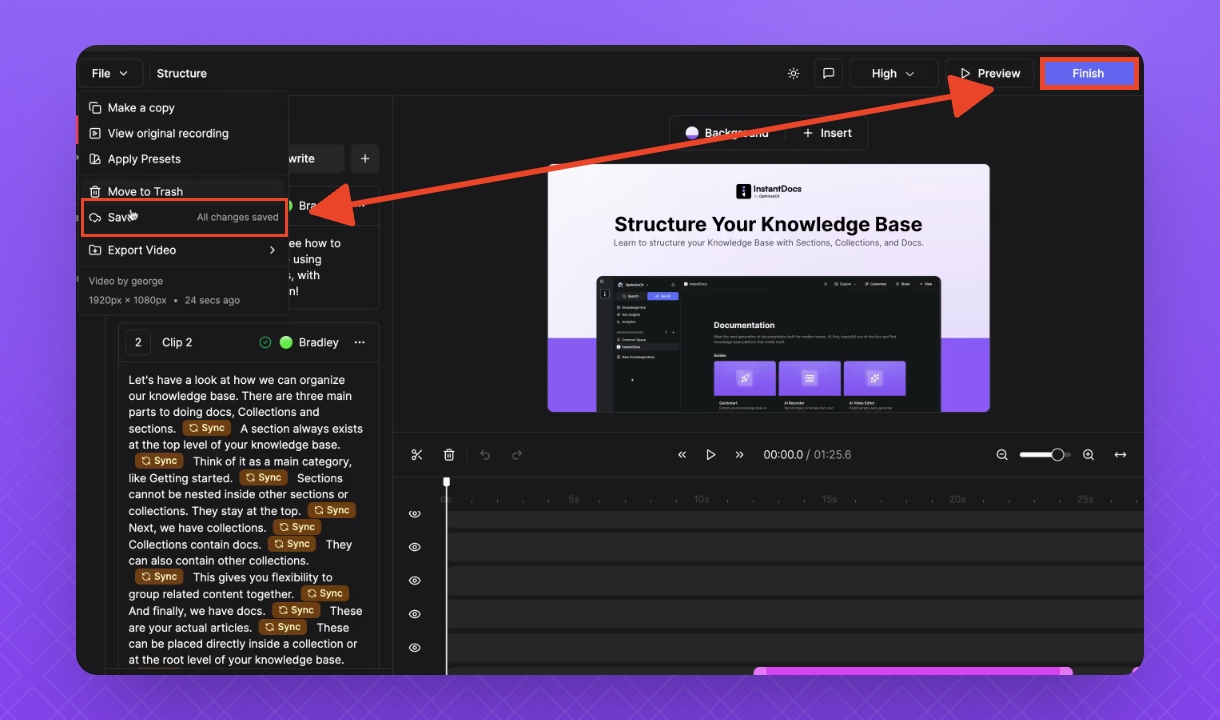
Task: Adjust the timeline zoom slider
Action: [1044, 455]
